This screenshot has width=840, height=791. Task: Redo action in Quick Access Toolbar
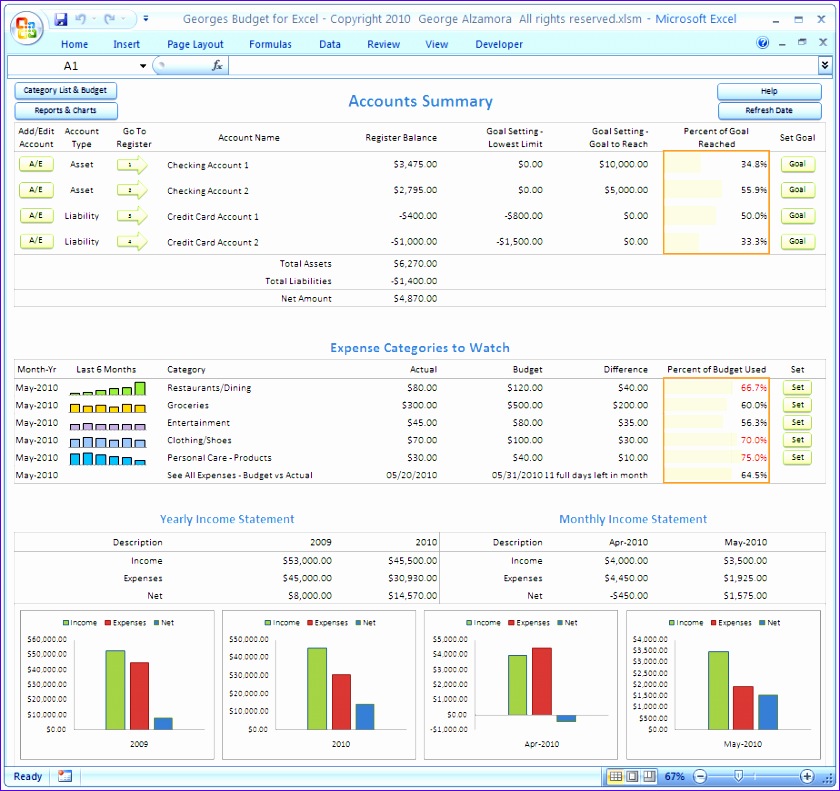point(110,19)
